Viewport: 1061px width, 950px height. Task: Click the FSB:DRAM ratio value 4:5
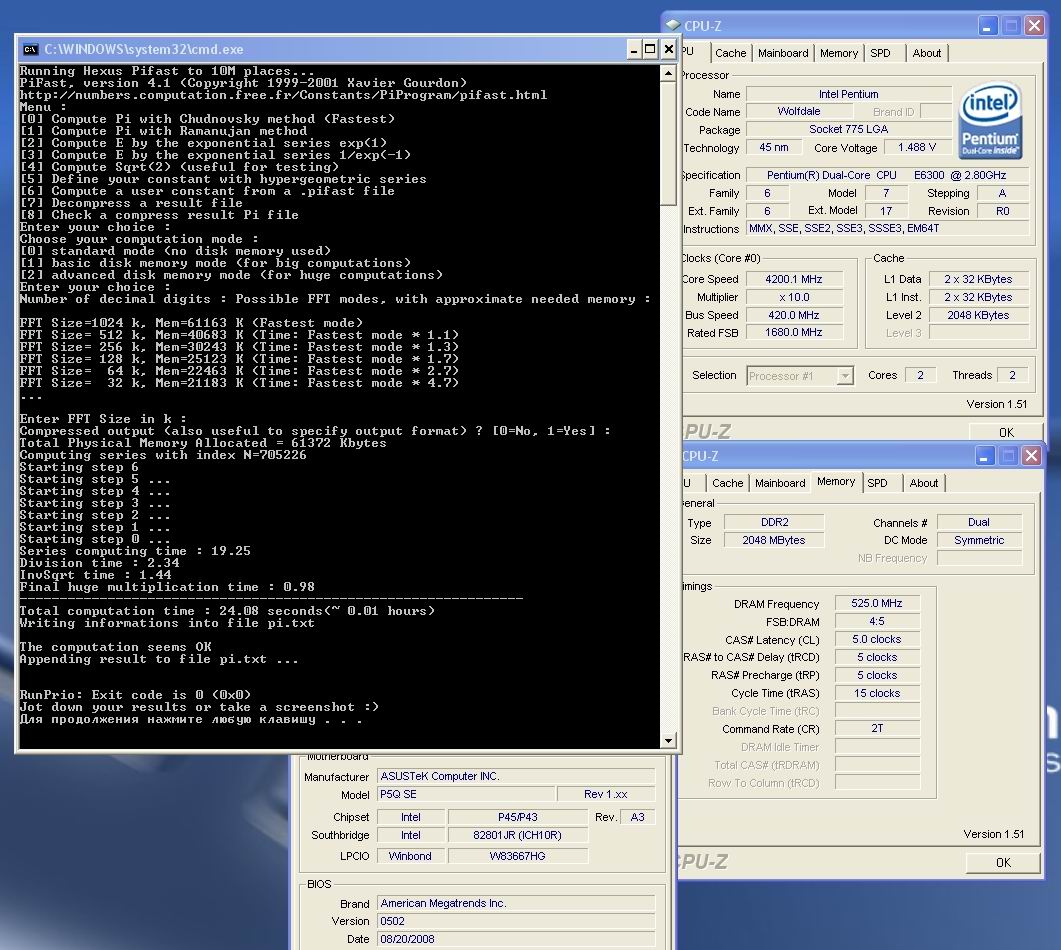tap(877, 621)
